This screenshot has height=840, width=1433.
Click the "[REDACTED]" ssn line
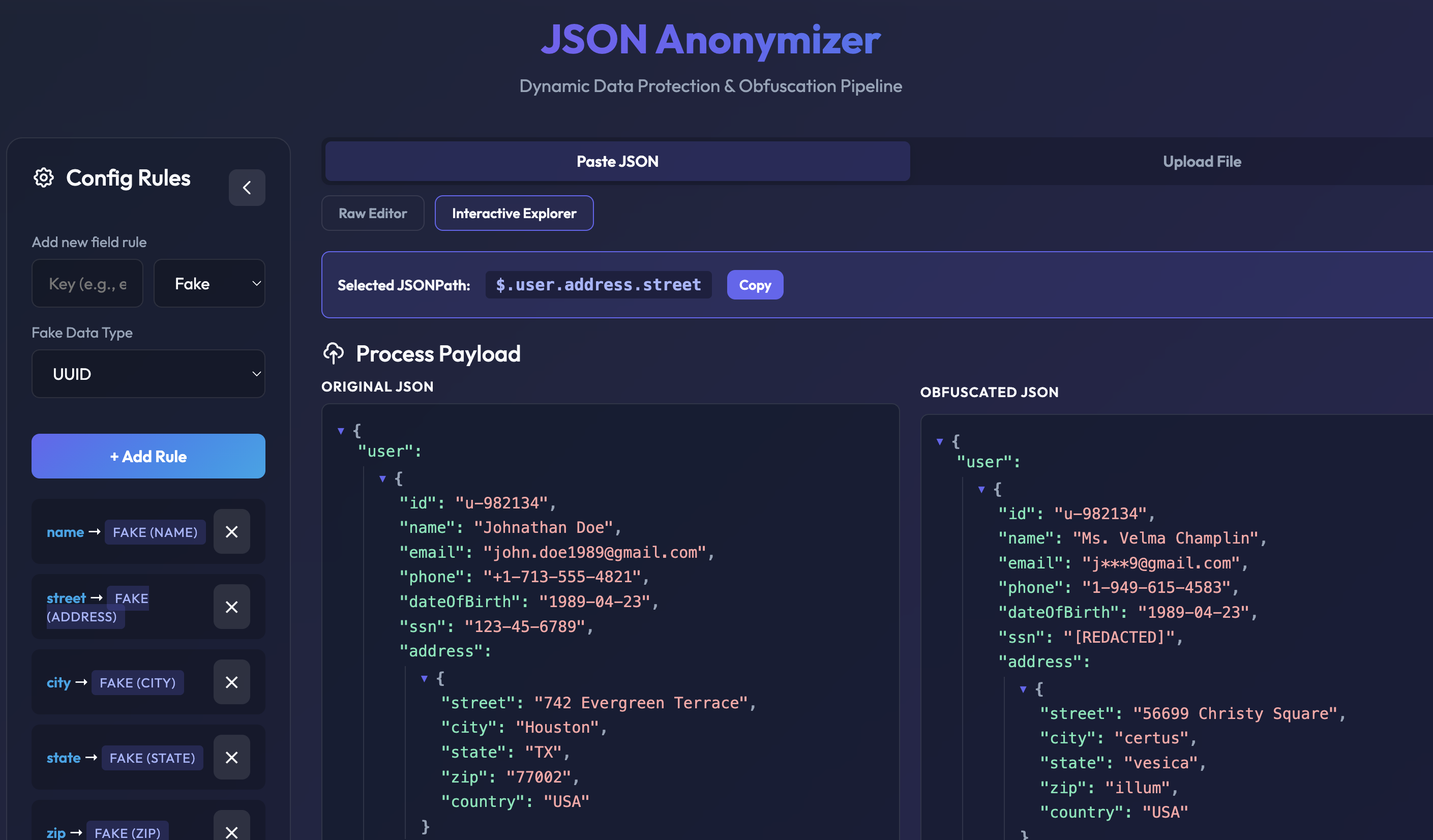coord(1091,638)
